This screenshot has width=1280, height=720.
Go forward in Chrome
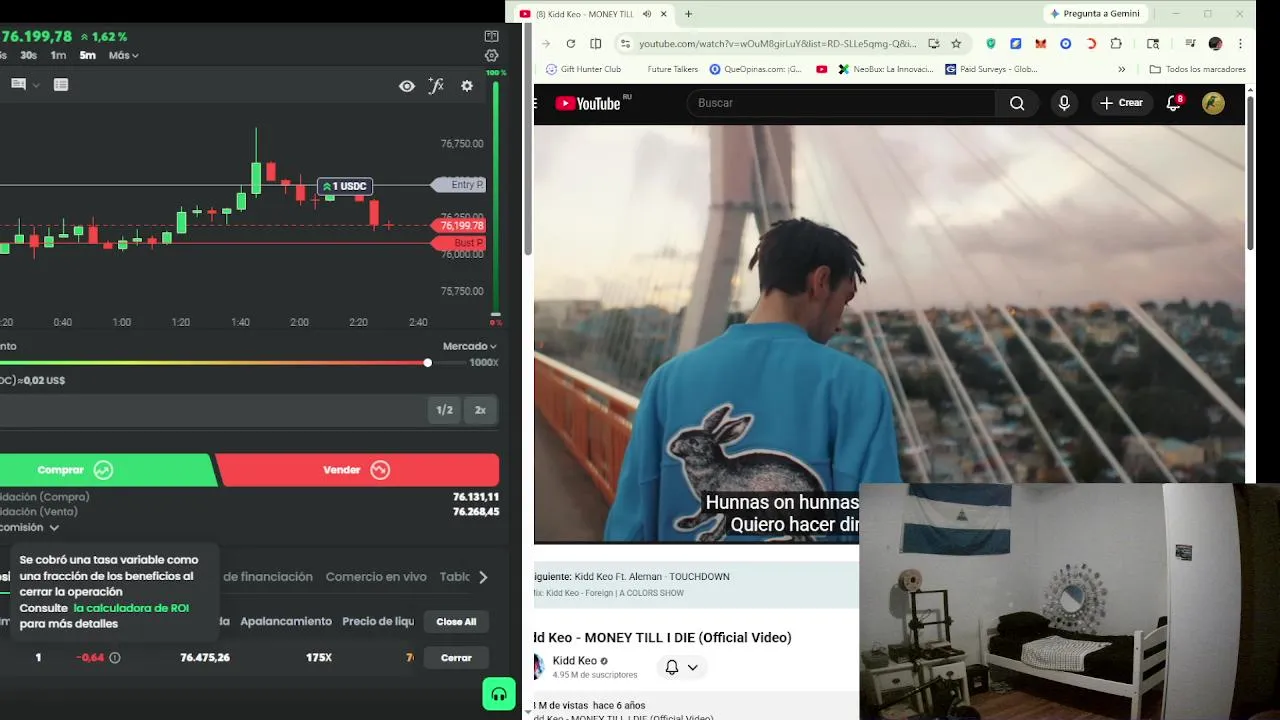[x=545, y=43]
